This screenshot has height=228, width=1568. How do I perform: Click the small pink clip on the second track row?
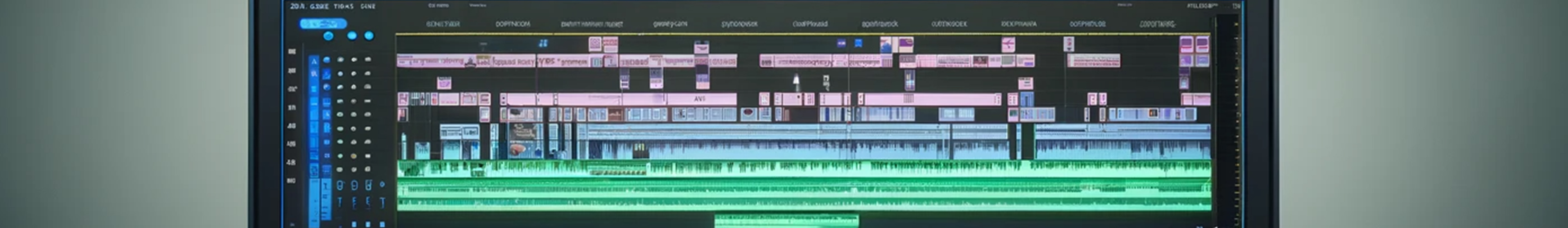click(x=444, y=82)
